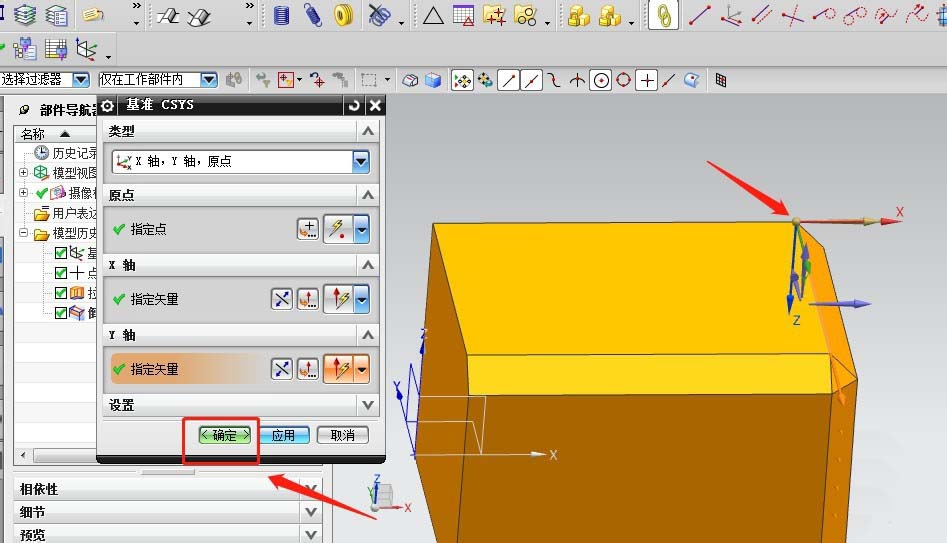Click the grid icon in selection bar

[721, 80]
